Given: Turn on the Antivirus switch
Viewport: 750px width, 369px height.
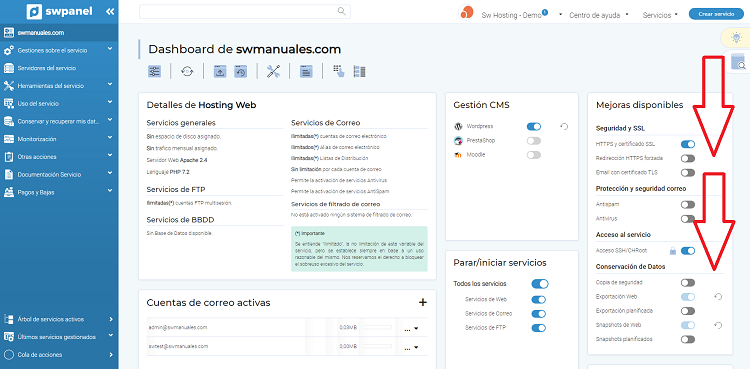Looking at the screenshot, I should click(x=688, y=219).
